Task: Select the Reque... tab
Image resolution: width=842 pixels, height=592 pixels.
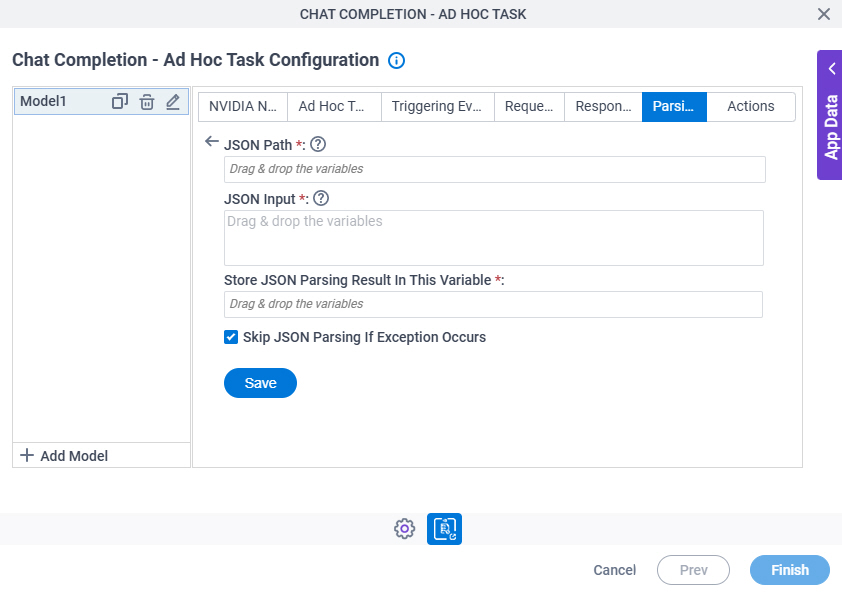Action: [x=529, y=106]
